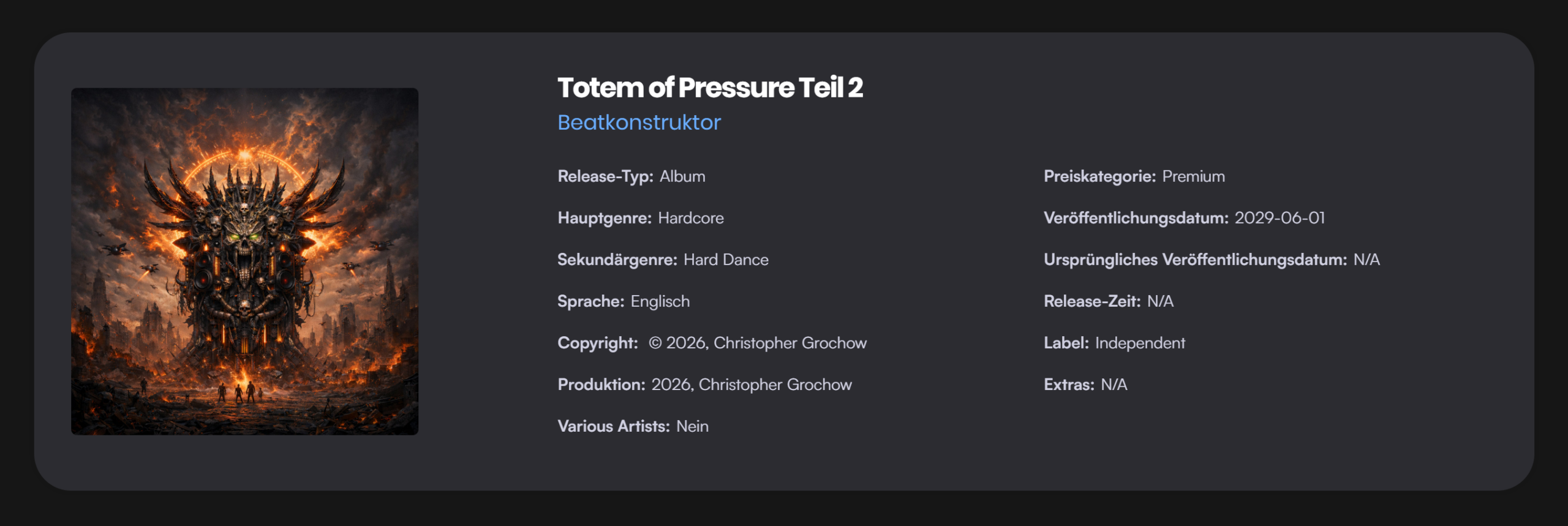Select the Preiskategorie value Premium
This screenshot has height=526, width=1568.
[1193, 176]
